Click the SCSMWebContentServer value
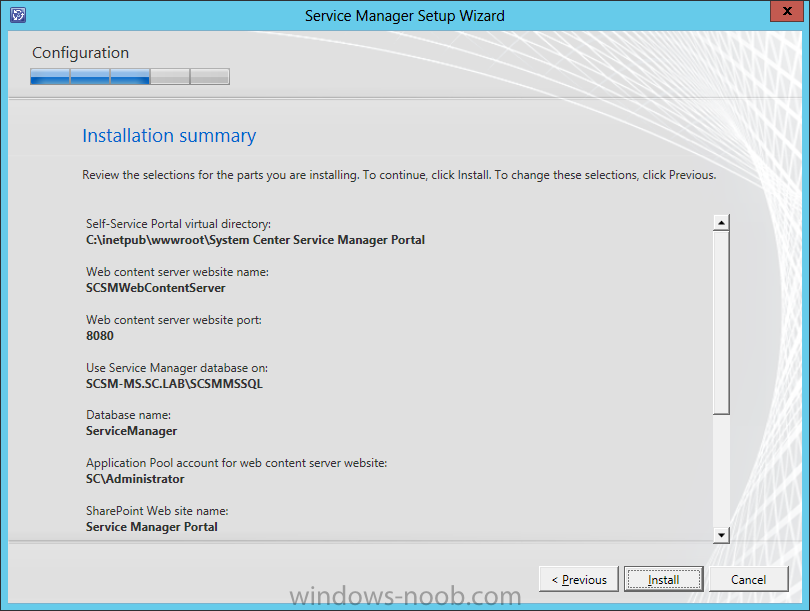Image resolution: width=810 pixels, height=611 pixels. coord(155,288)
